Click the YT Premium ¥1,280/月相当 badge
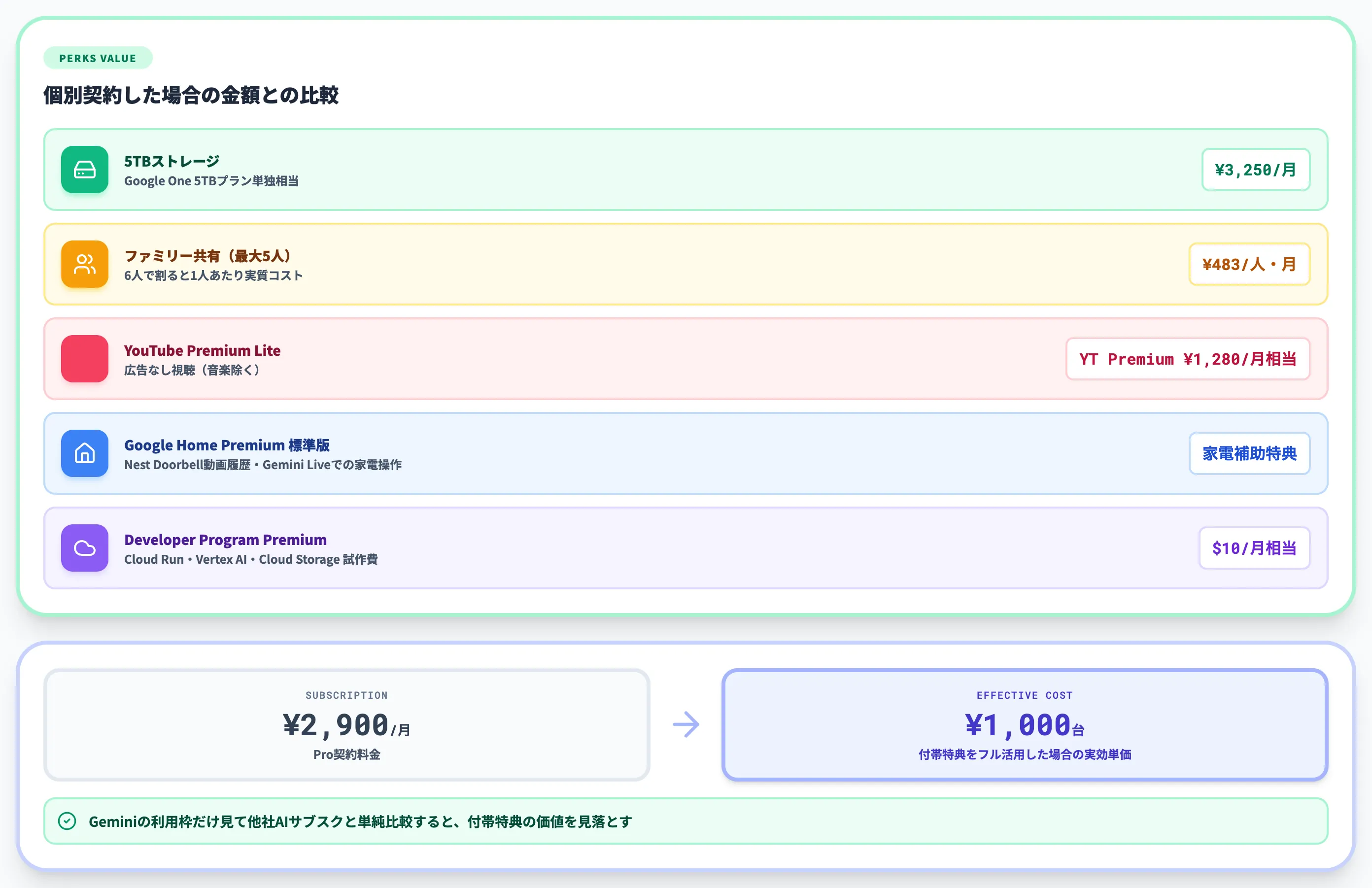 1188,358
